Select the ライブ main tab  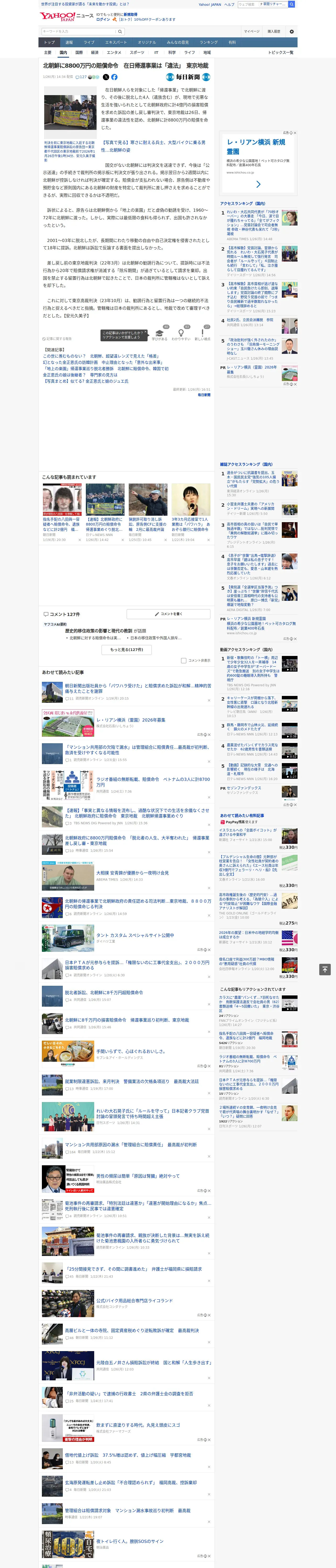pos(89,43)
